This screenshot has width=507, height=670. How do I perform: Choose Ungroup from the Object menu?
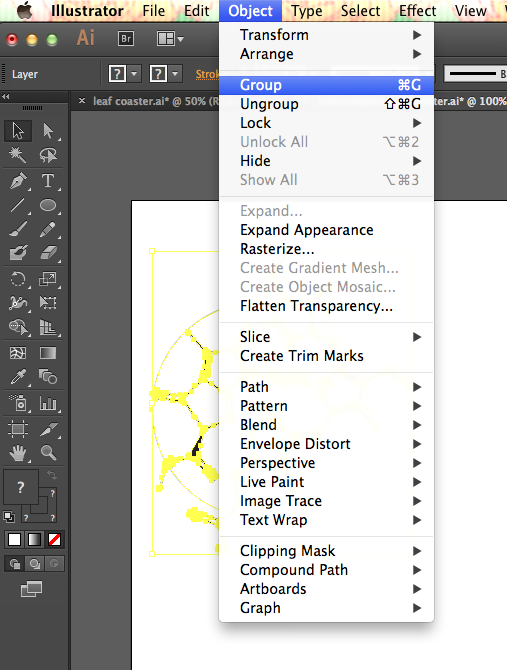326,104
